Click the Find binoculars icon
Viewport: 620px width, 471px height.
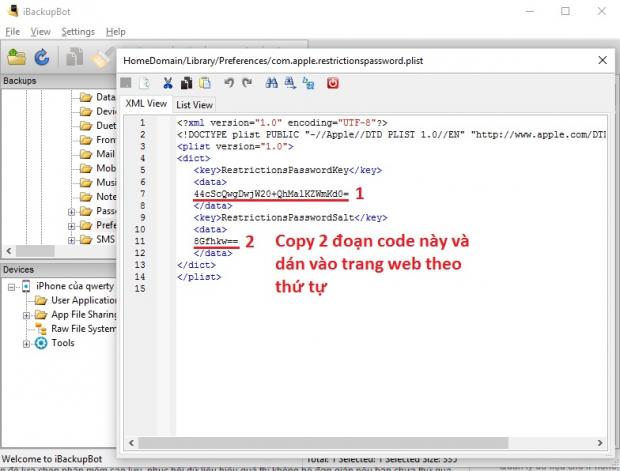[x=274, y=83]
